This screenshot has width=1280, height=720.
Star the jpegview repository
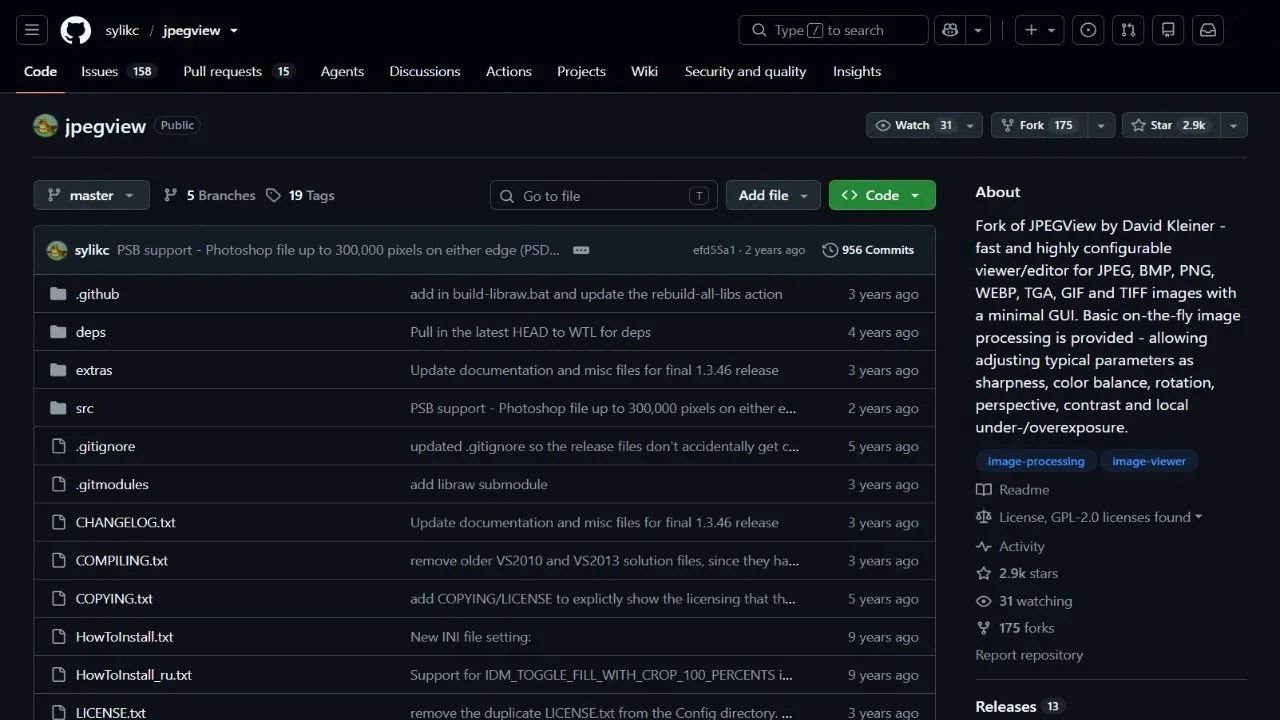(1171, 125)
